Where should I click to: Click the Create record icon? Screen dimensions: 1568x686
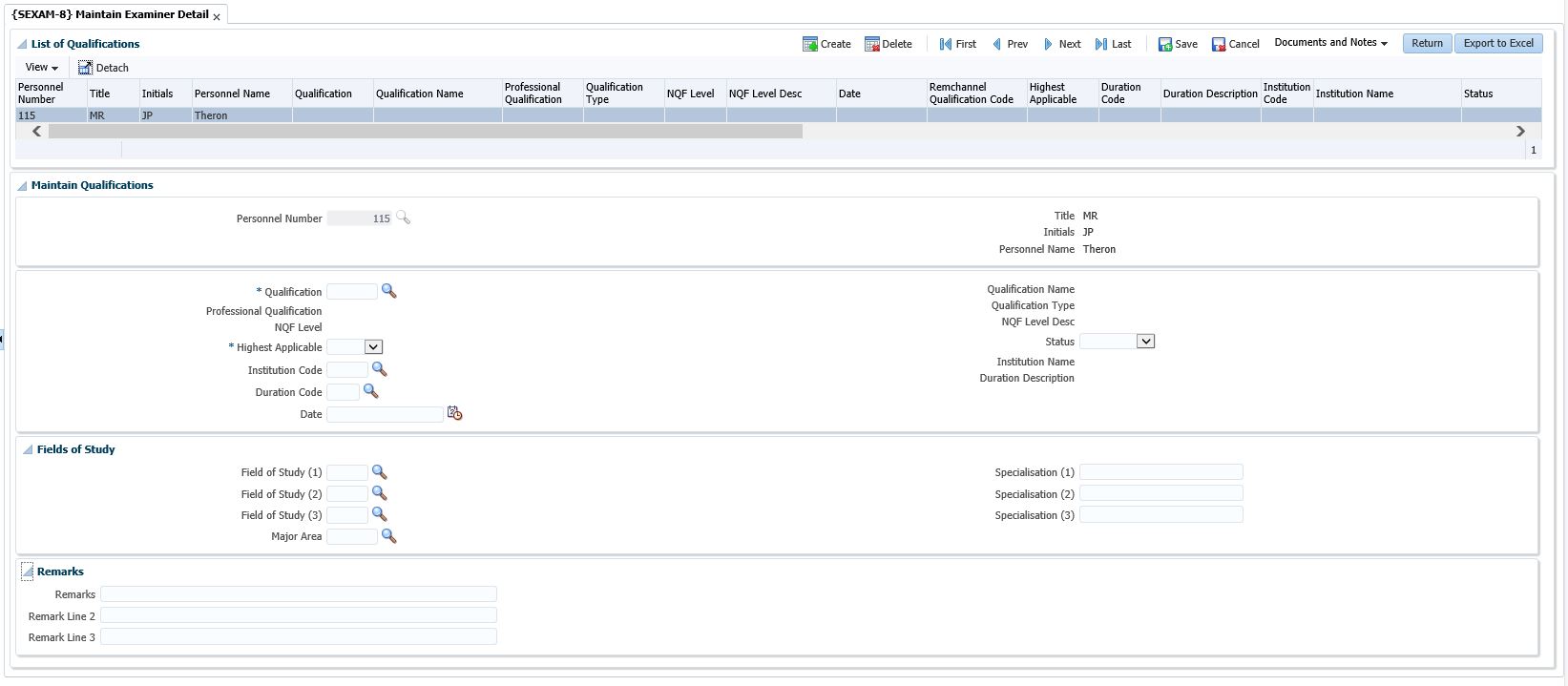[x=810, y=44]
